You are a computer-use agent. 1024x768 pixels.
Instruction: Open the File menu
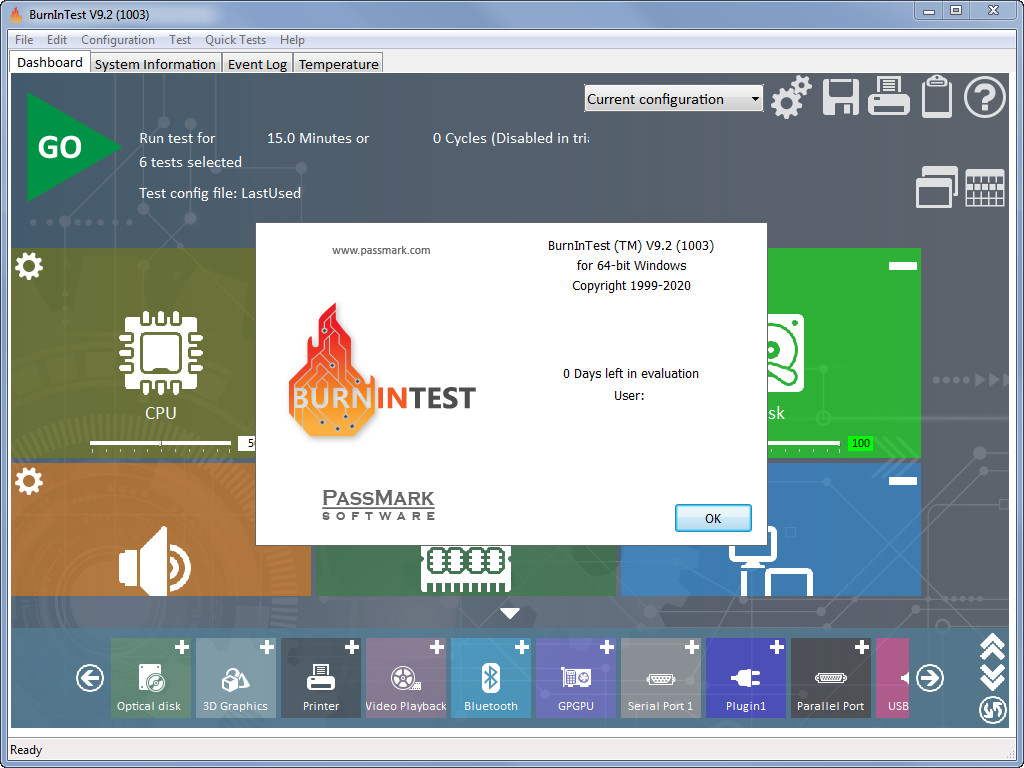24,40
